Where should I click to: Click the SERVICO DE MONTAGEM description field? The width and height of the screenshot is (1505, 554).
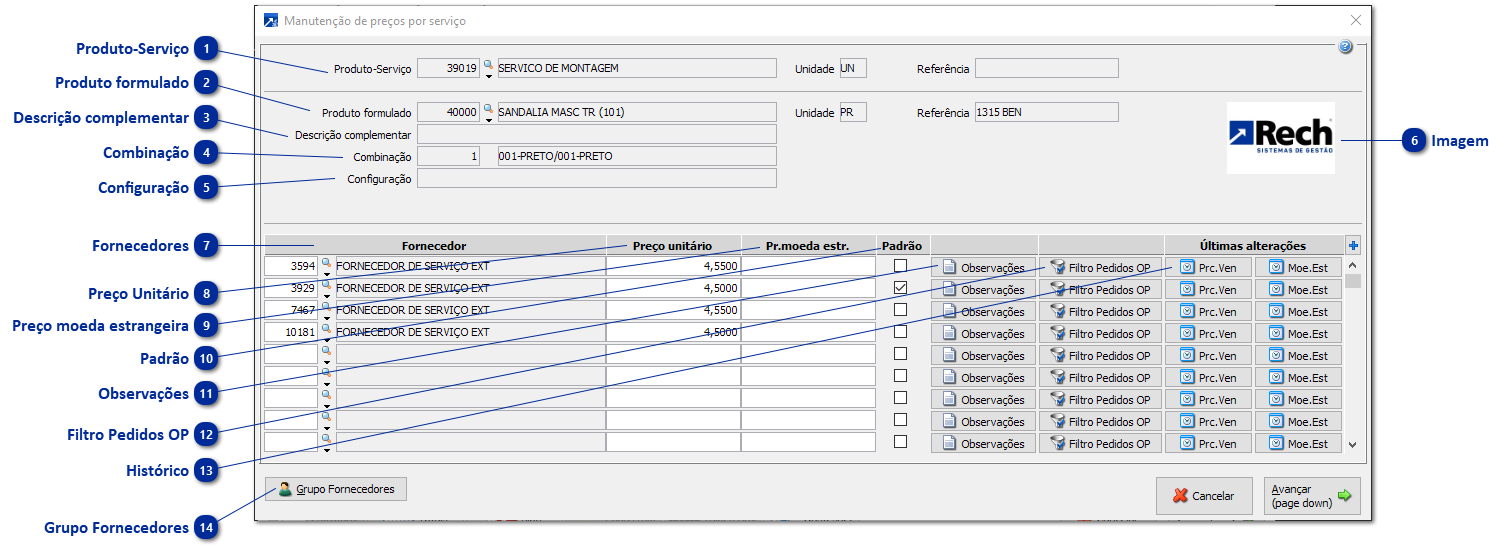click(636, 68)
